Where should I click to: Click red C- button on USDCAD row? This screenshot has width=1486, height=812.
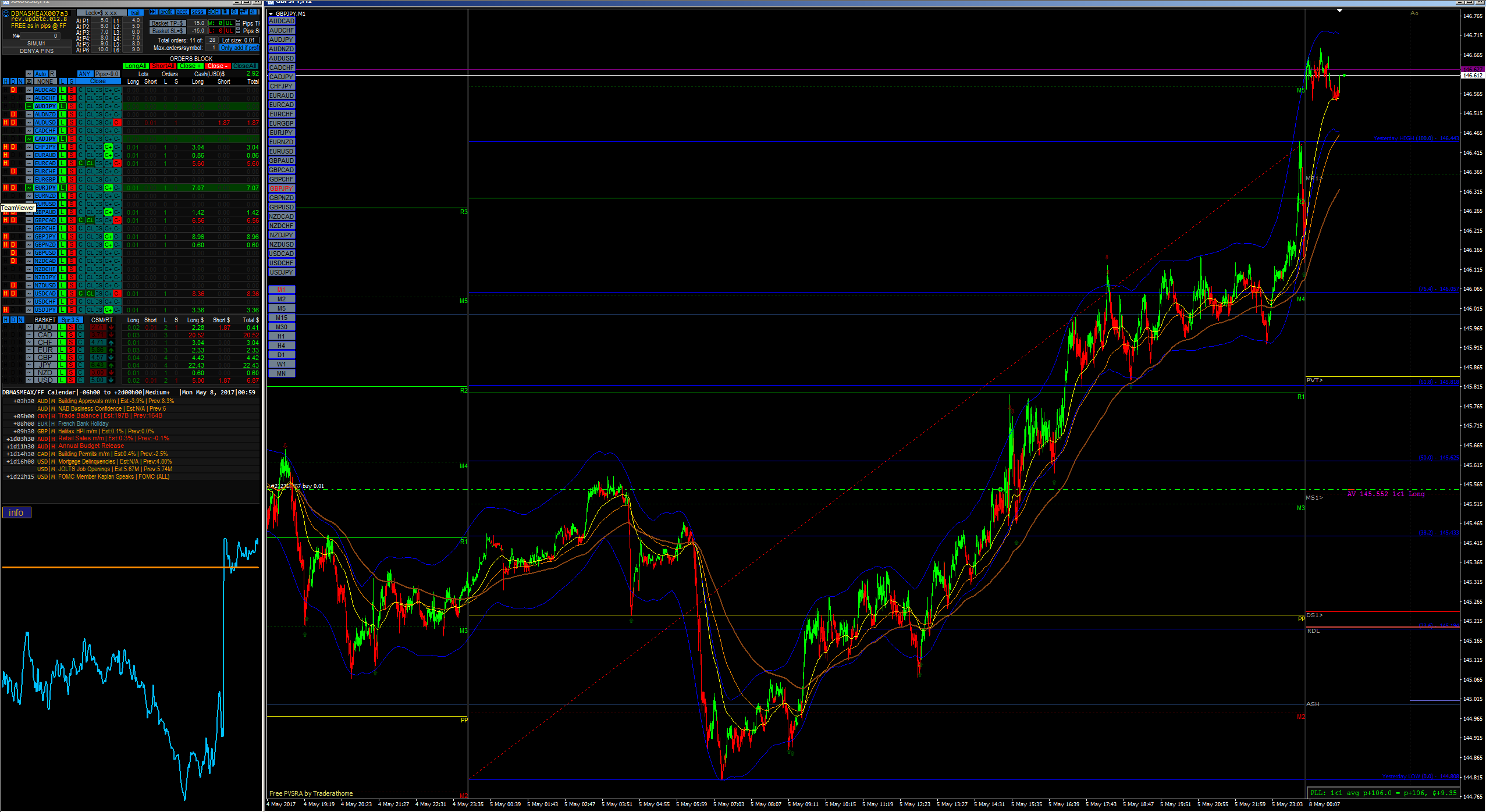click(x=117, y=293)
